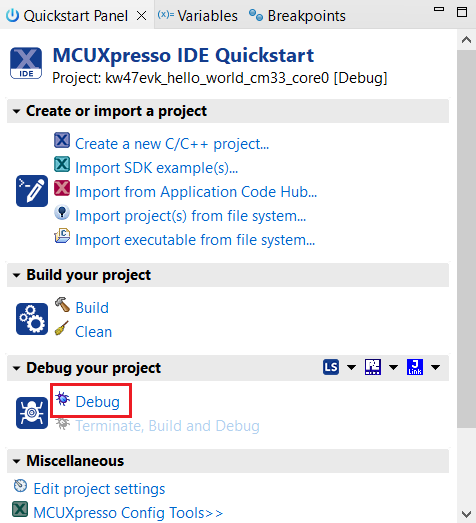Switch to the Variables tab
Image resolution: width=476 pixels, height=523 pixels.
tap(198, 16)
